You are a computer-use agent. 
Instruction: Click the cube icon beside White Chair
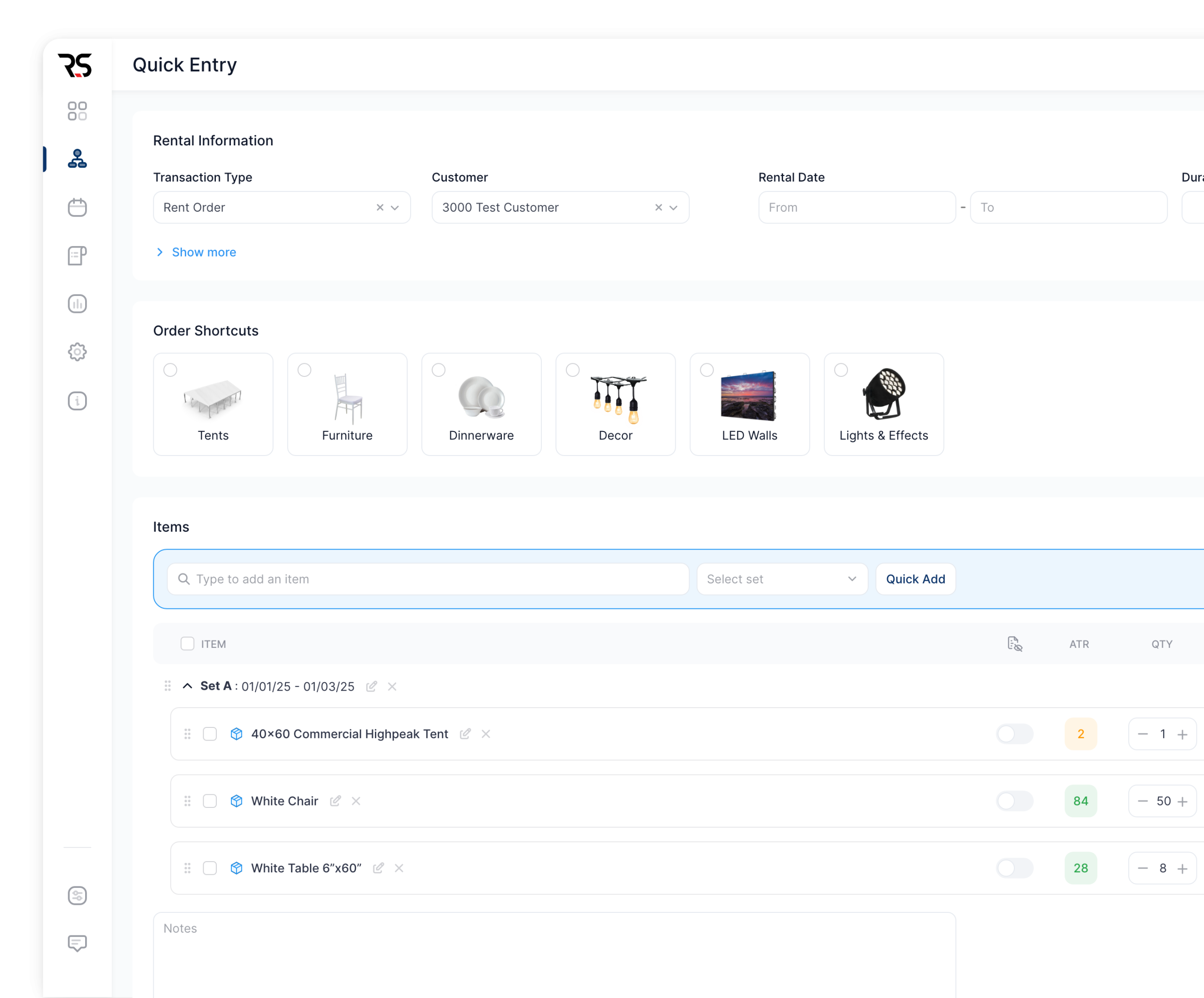tap(236, 801)
